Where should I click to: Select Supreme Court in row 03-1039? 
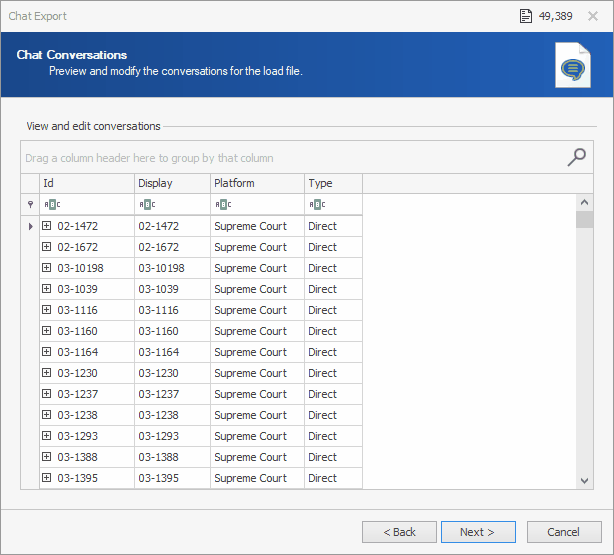point(257,289)
